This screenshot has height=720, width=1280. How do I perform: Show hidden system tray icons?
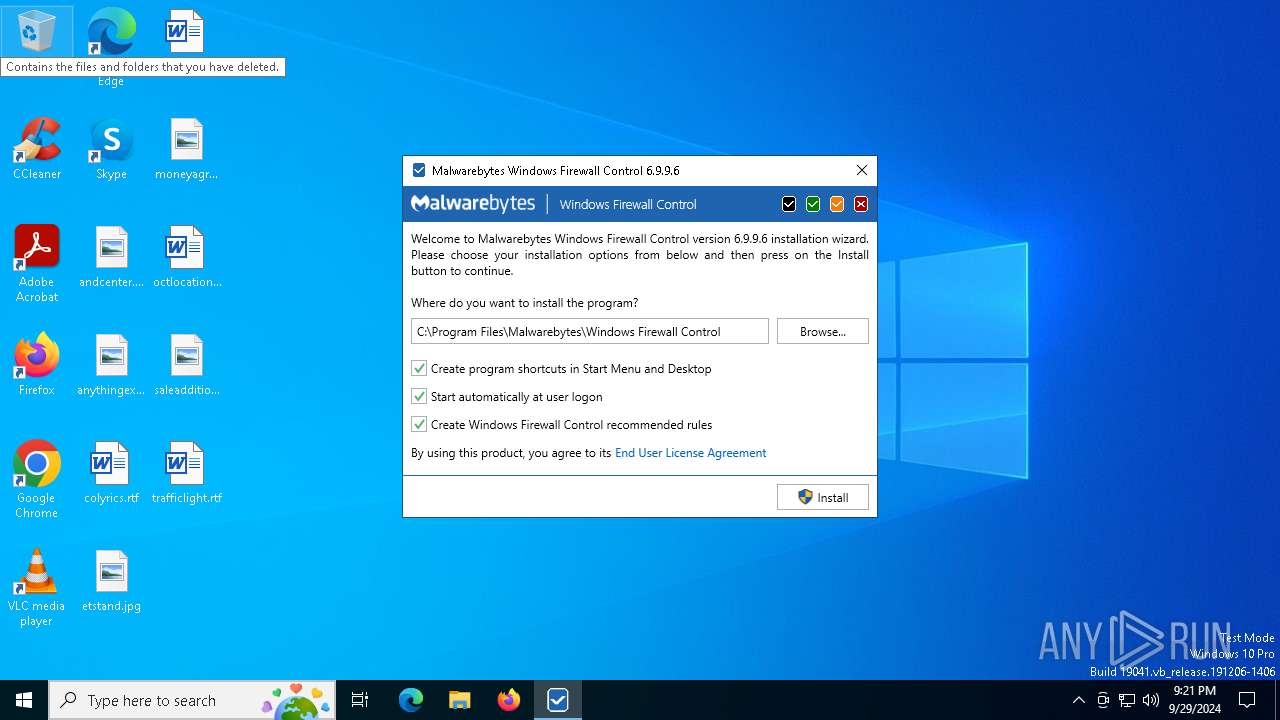coord(1078,700)
